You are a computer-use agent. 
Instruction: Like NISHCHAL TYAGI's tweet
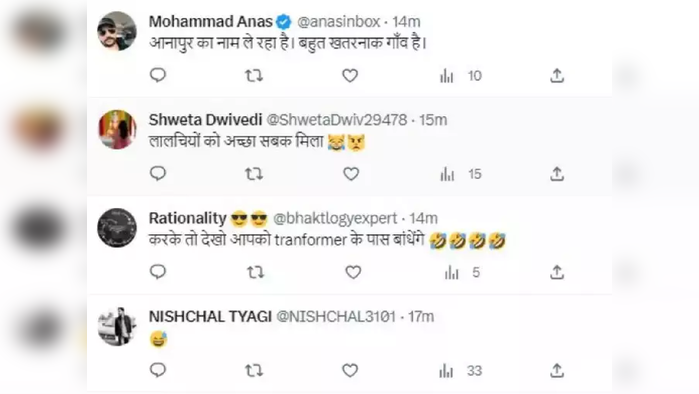pos(350,370)
